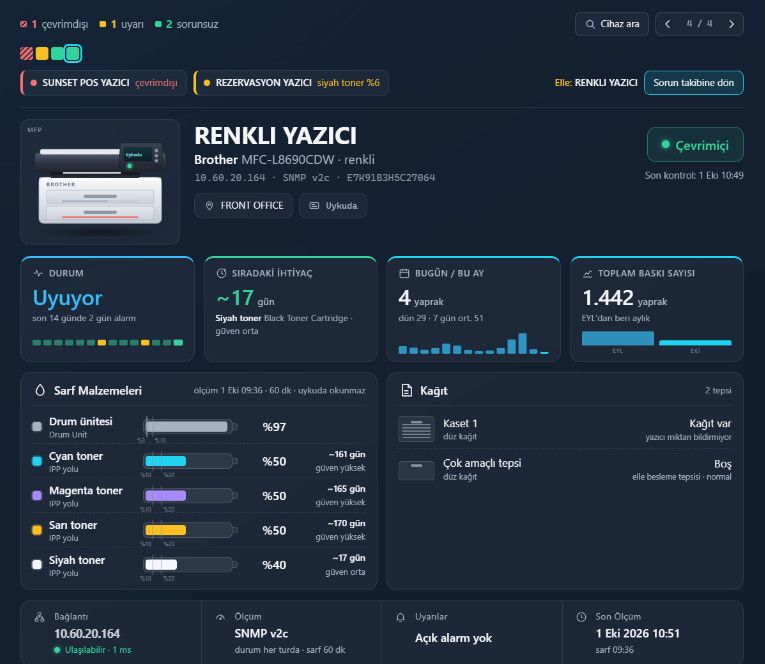Image resolution: width=765 pixels, height=664 pixels.
Task: Click the '1 çevrimdışı' counter text
Action: coord(60,24)
